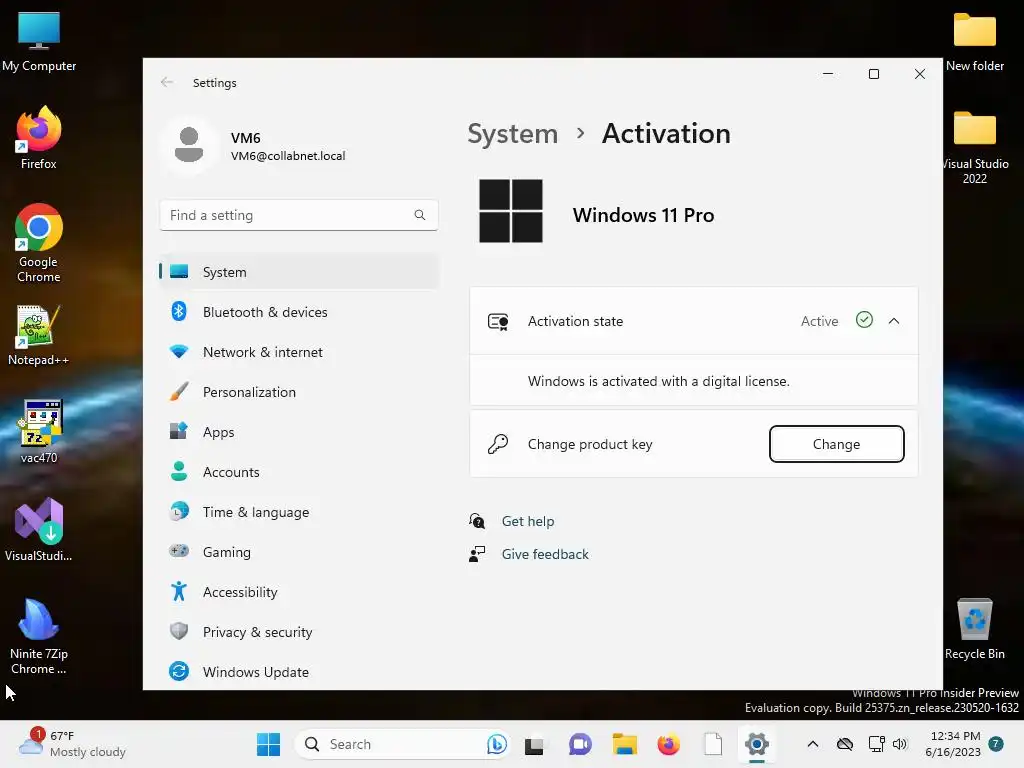Open Firefox from the taskbar

(x=669, y=744)
